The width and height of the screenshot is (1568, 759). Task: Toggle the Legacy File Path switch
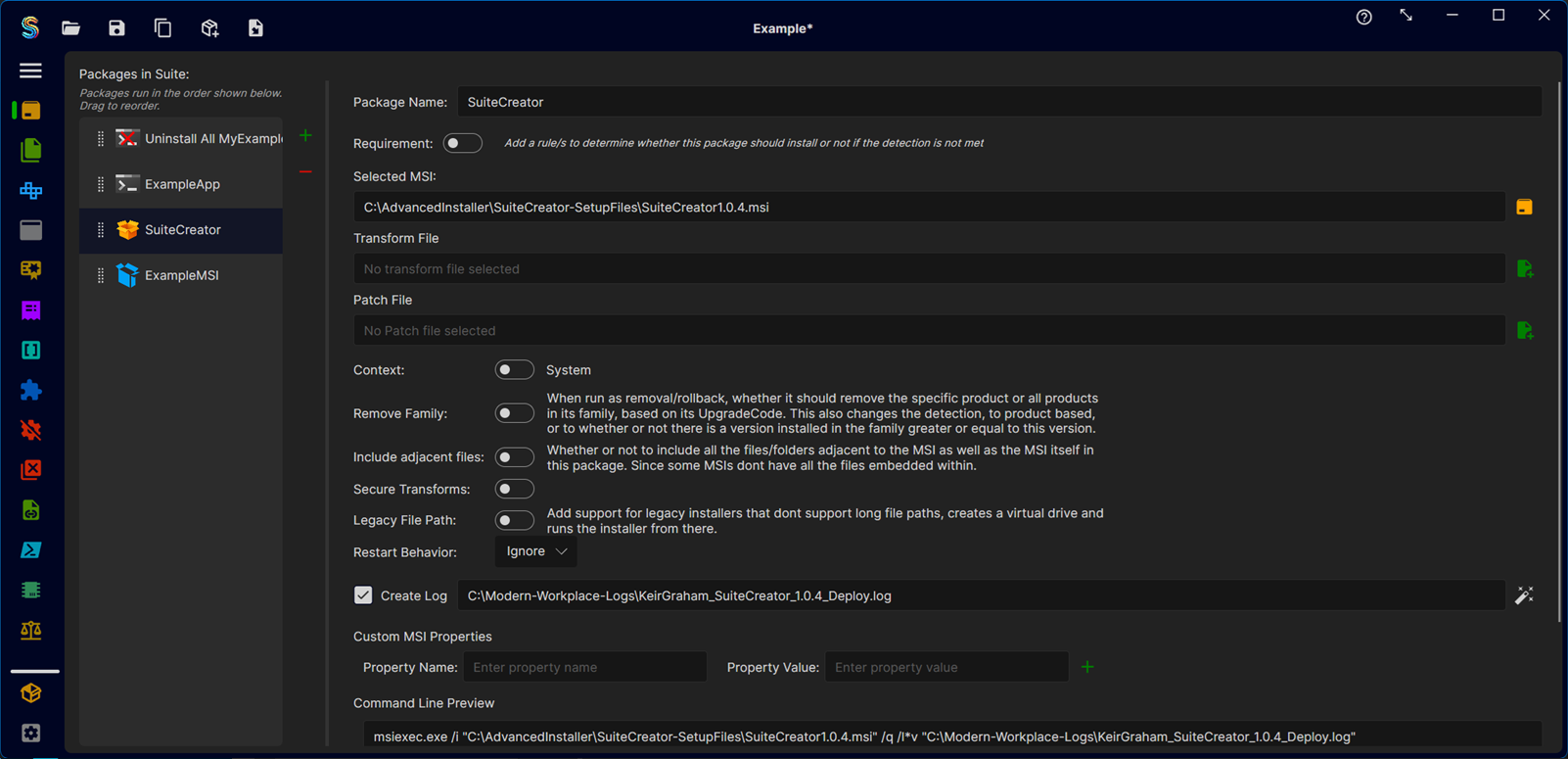pyautogui.click(x=515, y=520)
